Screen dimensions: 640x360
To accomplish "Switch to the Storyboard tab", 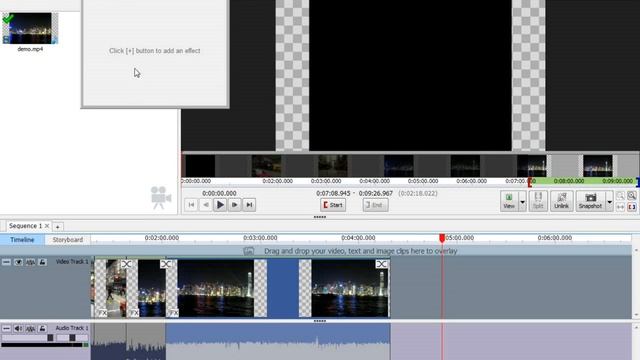I will pos(68,240).
